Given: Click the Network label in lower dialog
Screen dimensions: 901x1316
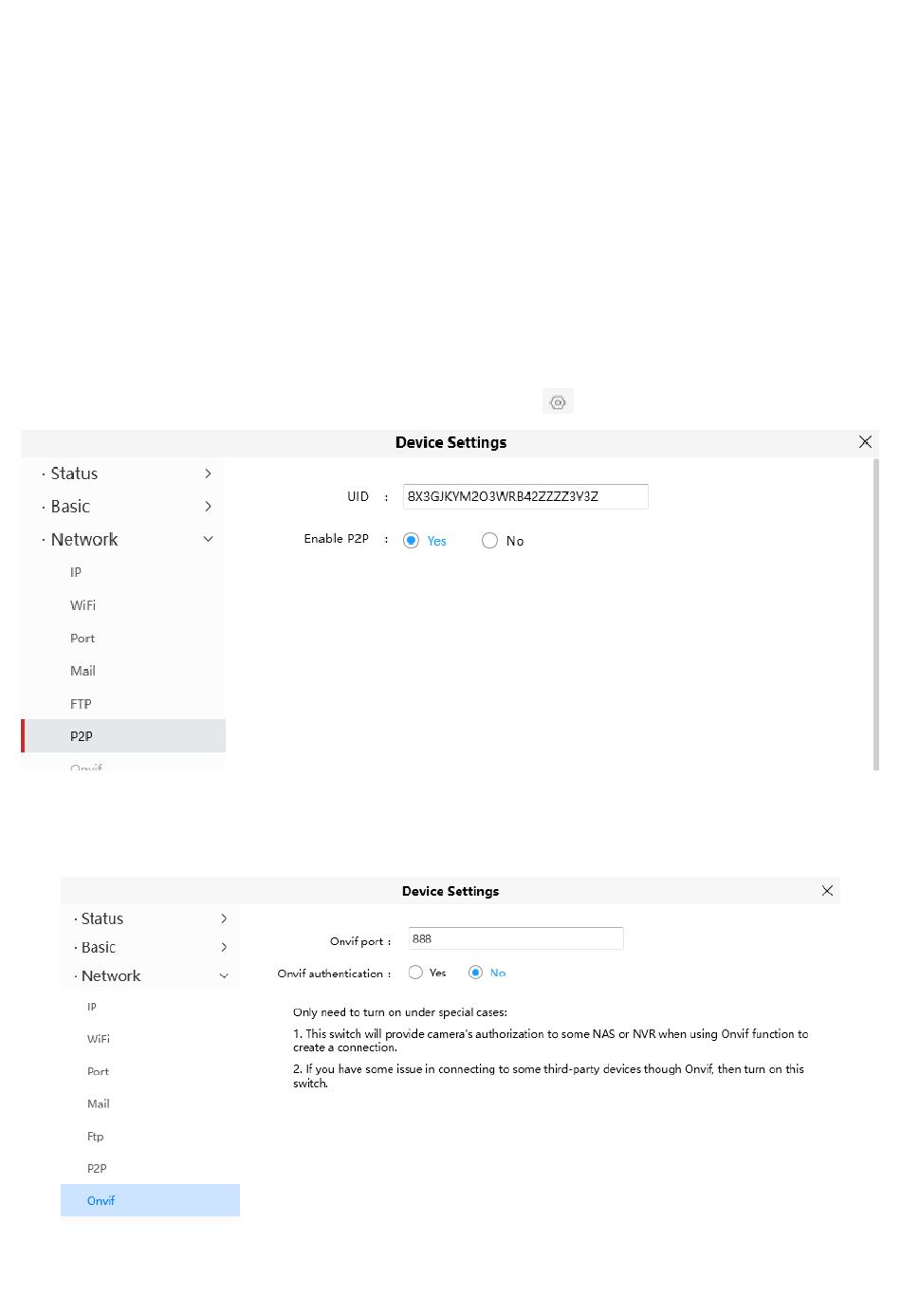Looking at the screenshot, I should click(x=111, y=975).
